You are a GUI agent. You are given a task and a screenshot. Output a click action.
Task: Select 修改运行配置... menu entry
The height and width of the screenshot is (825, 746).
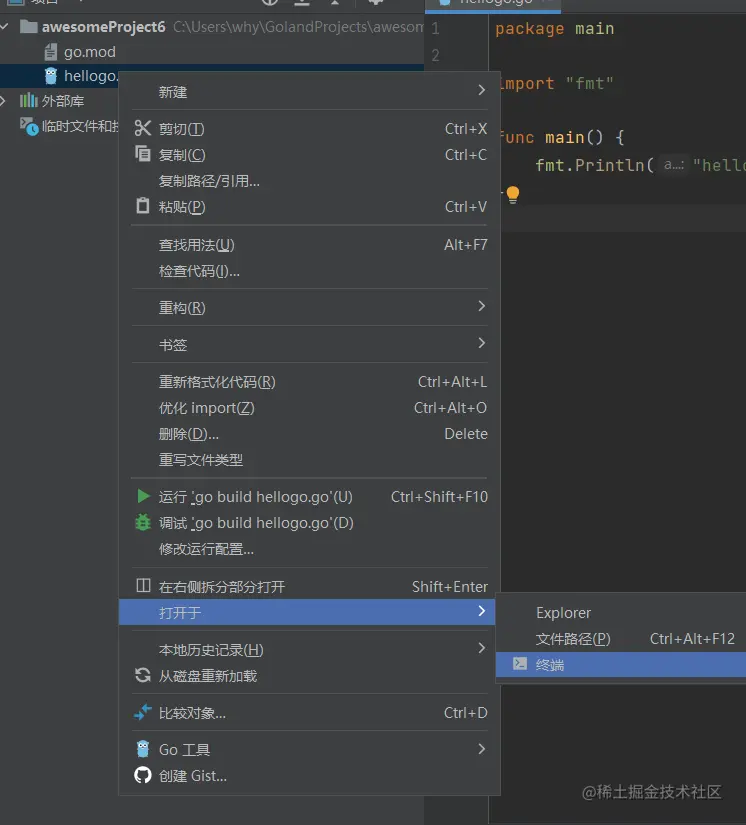point(309,549)
